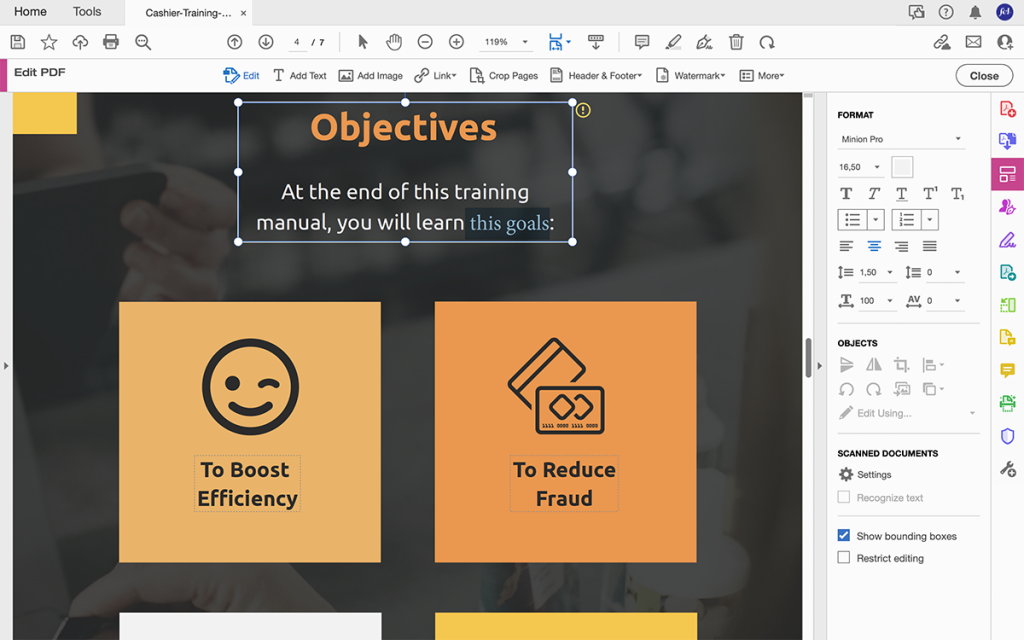
Task: Uncheck Show bounding boxes
Action: [x=844, y=535]
